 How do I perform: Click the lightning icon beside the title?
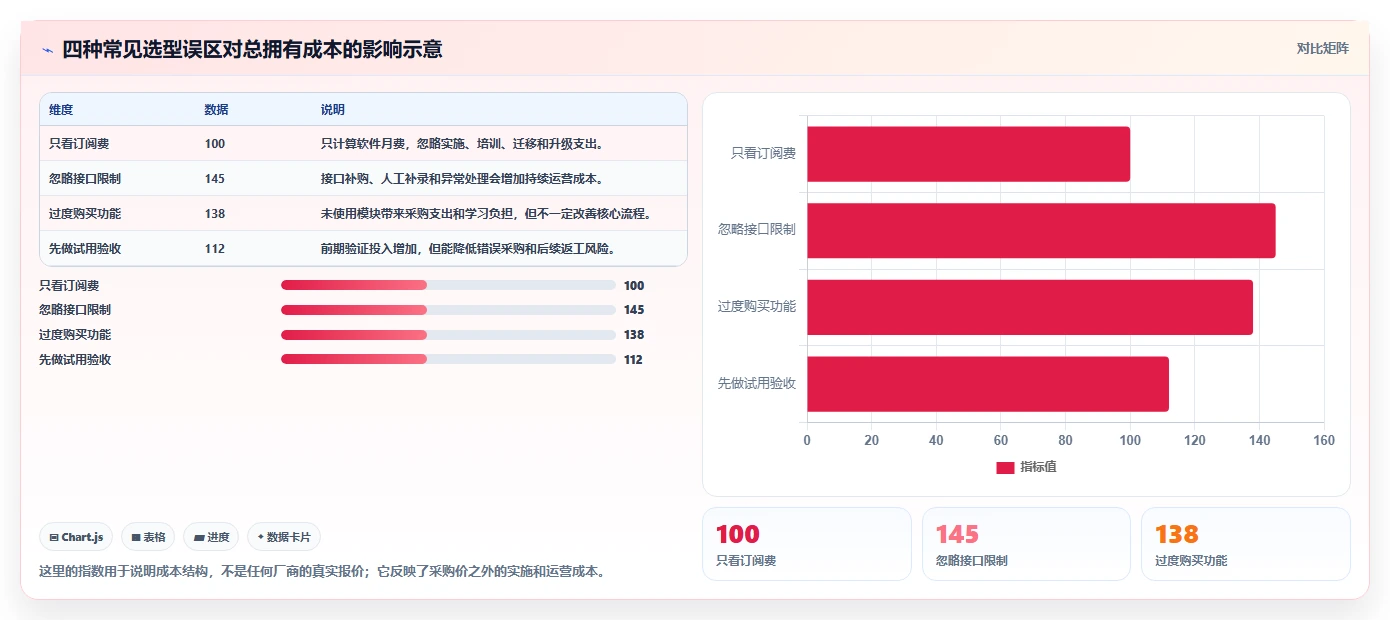pyautogui.click(x=47, y=50)
